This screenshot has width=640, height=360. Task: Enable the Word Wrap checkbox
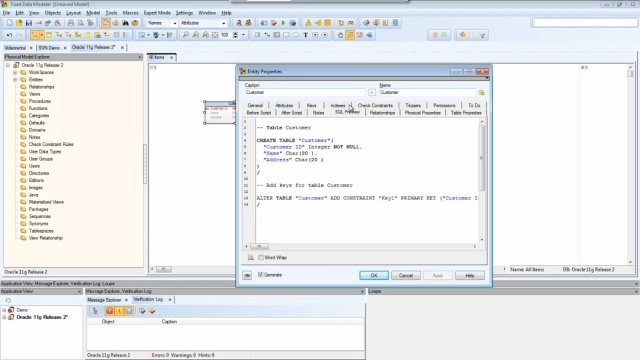tap(261, 258)
